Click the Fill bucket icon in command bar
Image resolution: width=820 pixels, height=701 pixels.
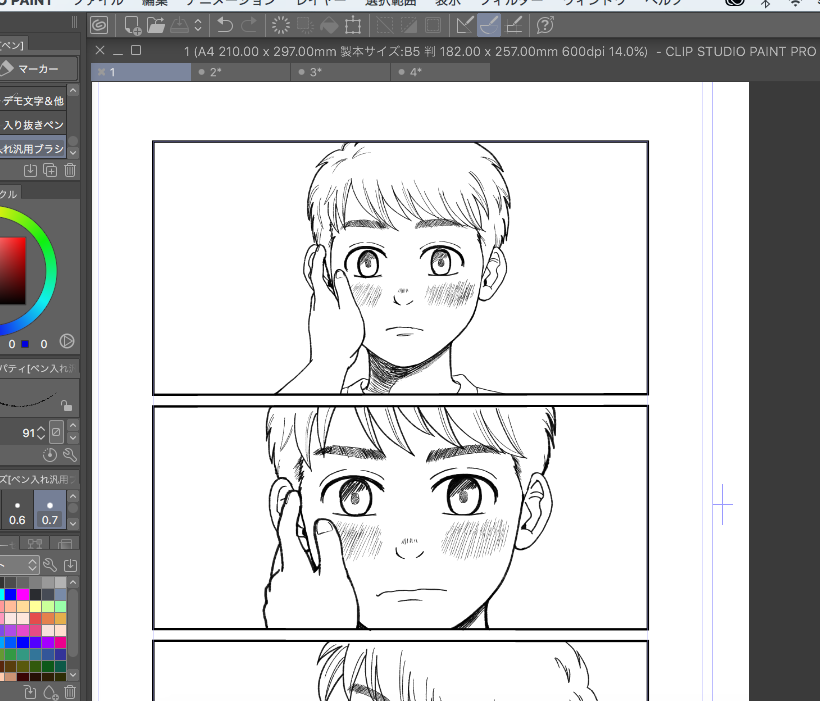pyautogui.click(x=329, y=25)
